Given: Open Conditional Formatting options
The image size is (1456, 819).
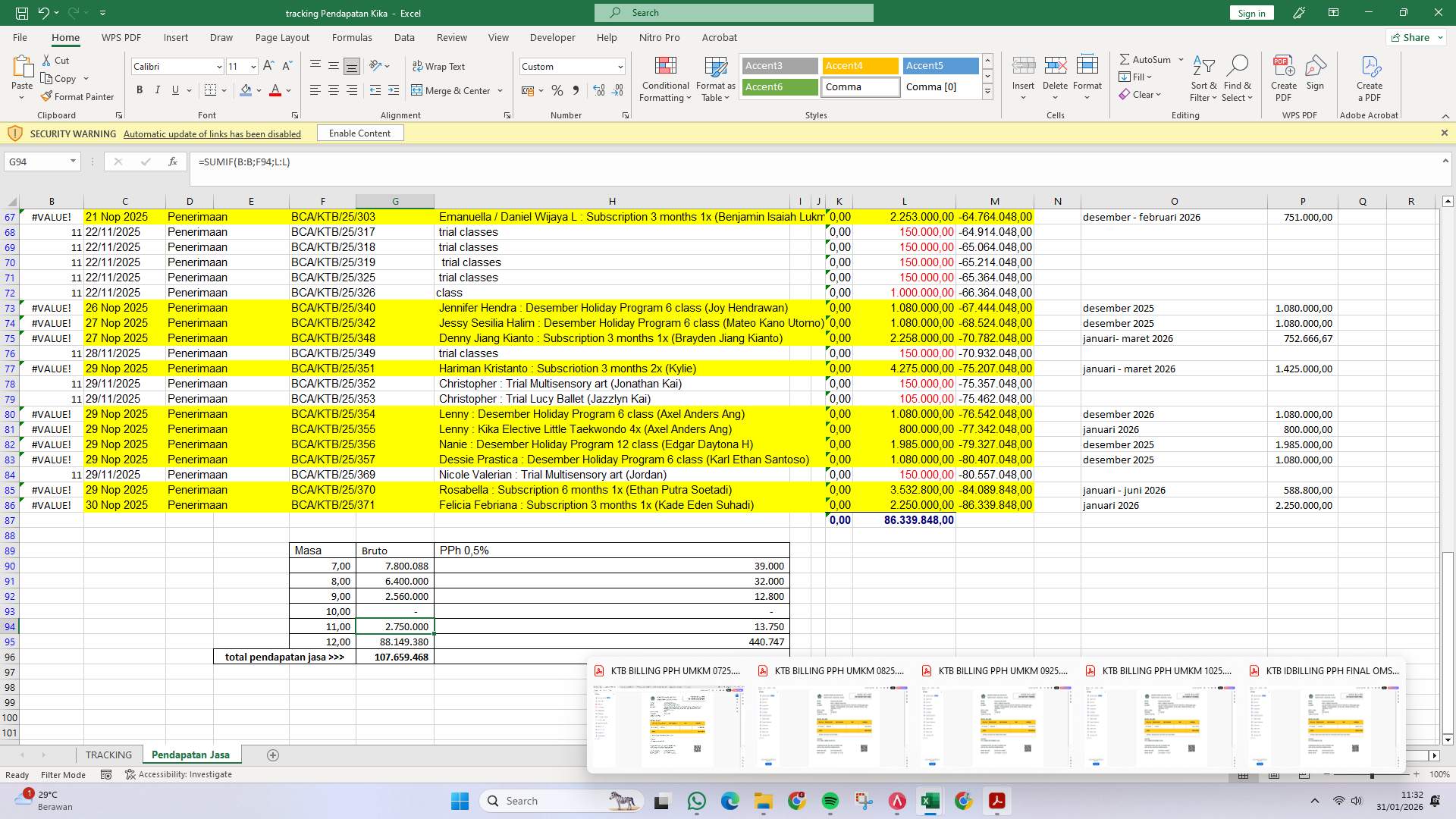Looking at the screenshot, I should (665, 79).
